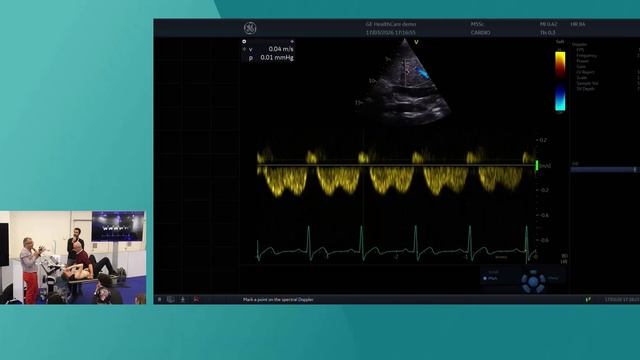This screenshot has width=640, height=360.
Task: Click the green Doppler baseline marker
Action: (x=537, y=165)
